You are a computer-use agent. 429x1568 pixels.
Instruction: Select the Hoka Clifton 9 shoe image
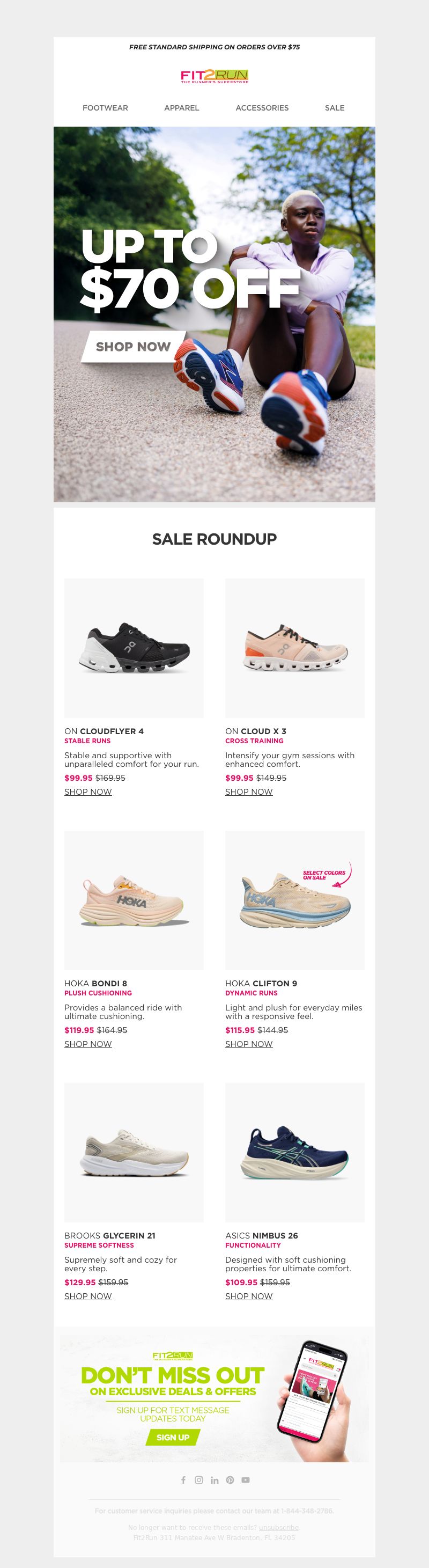295,900
